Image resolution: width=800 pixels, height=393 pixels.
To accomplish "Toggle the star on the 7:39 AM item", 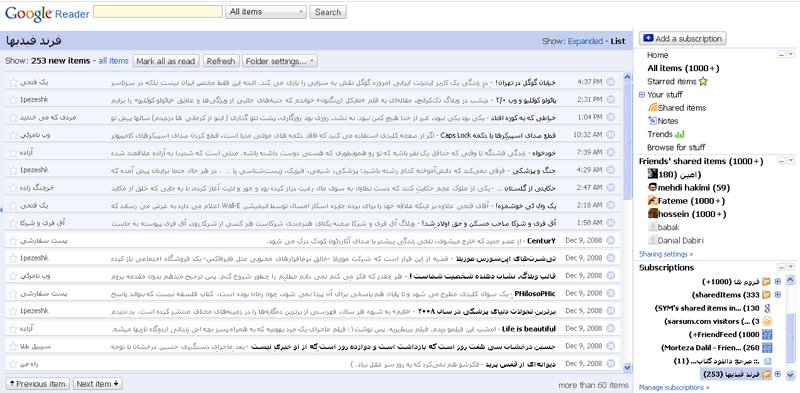I will pyautogui.click(x=13, y=153).
